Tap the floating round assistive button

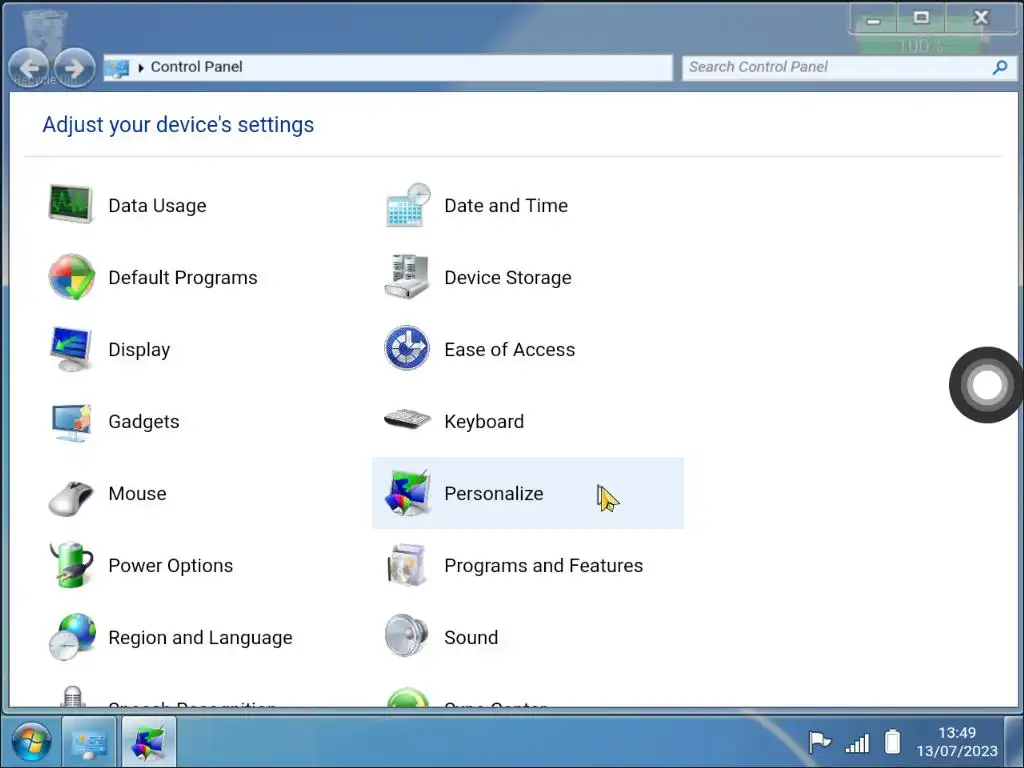point(986,385)
